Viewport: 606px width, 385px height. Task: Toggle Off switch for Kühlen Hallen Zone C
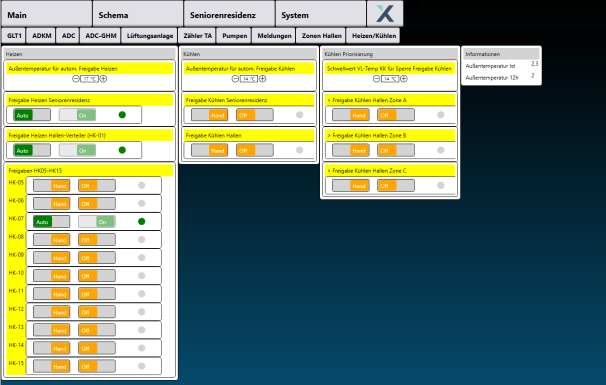[x=396, y=186]
